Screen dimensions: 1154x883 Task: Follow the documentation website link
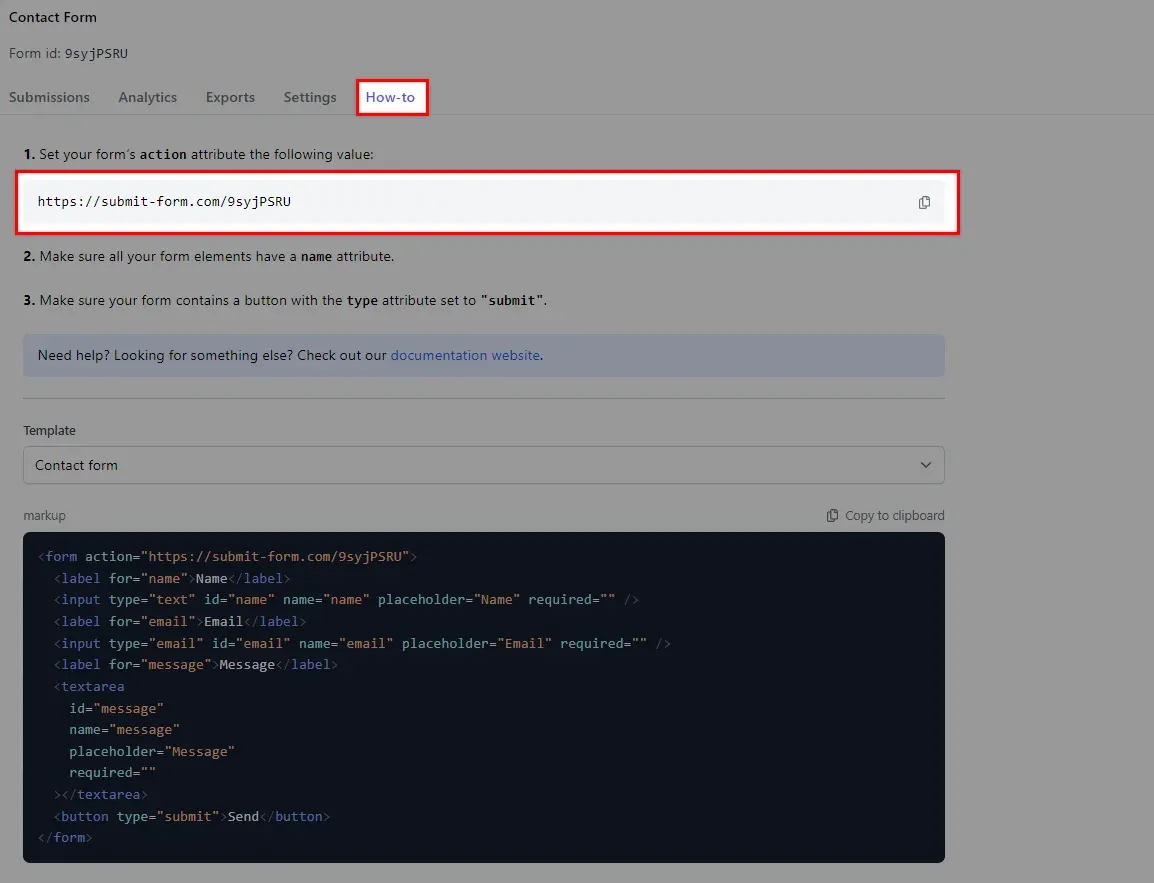tap(465, 355)
